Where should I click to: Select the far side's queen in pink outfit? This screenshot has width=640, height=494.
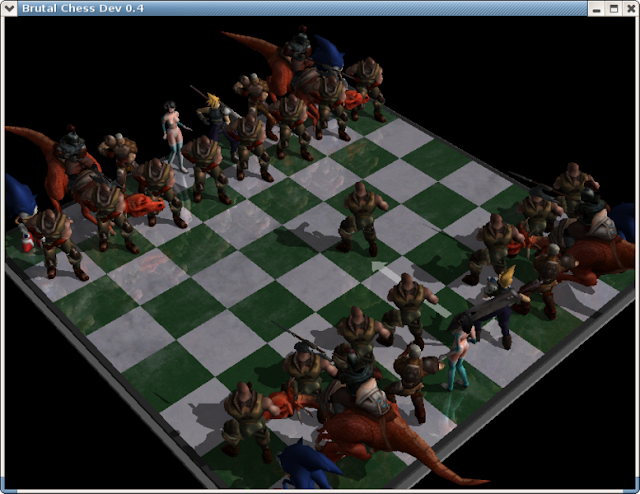pos(176,137)
